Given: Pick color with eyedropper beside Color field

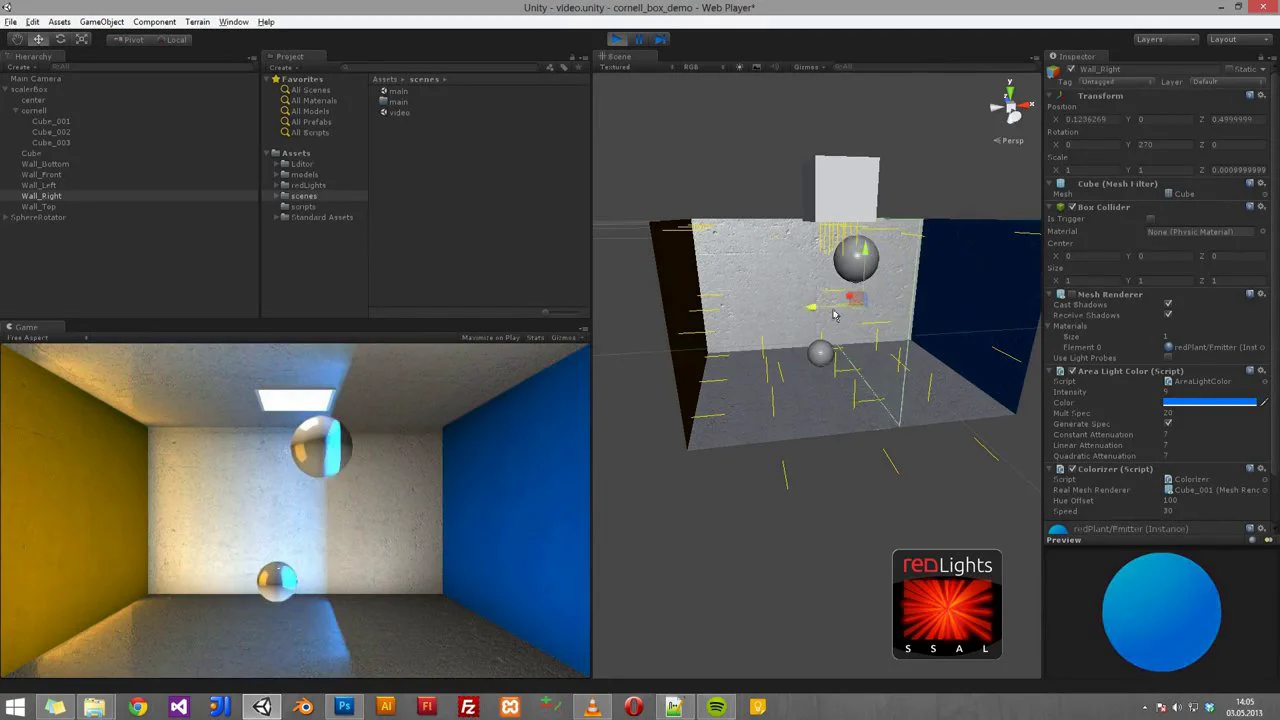Looking at the screenshot, I should [1264, 402].
